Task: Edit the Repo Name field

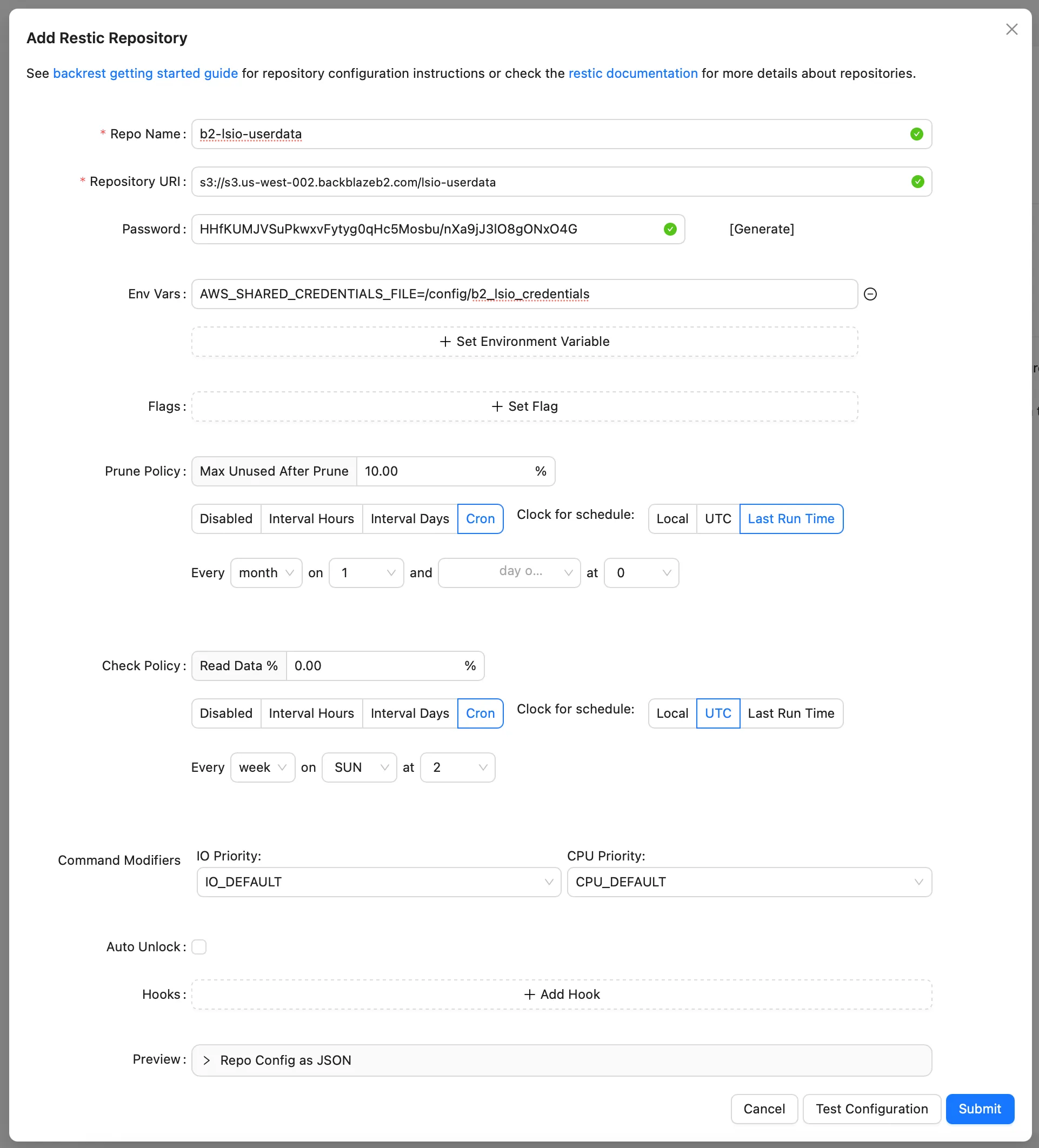Action: coord(562,134)
